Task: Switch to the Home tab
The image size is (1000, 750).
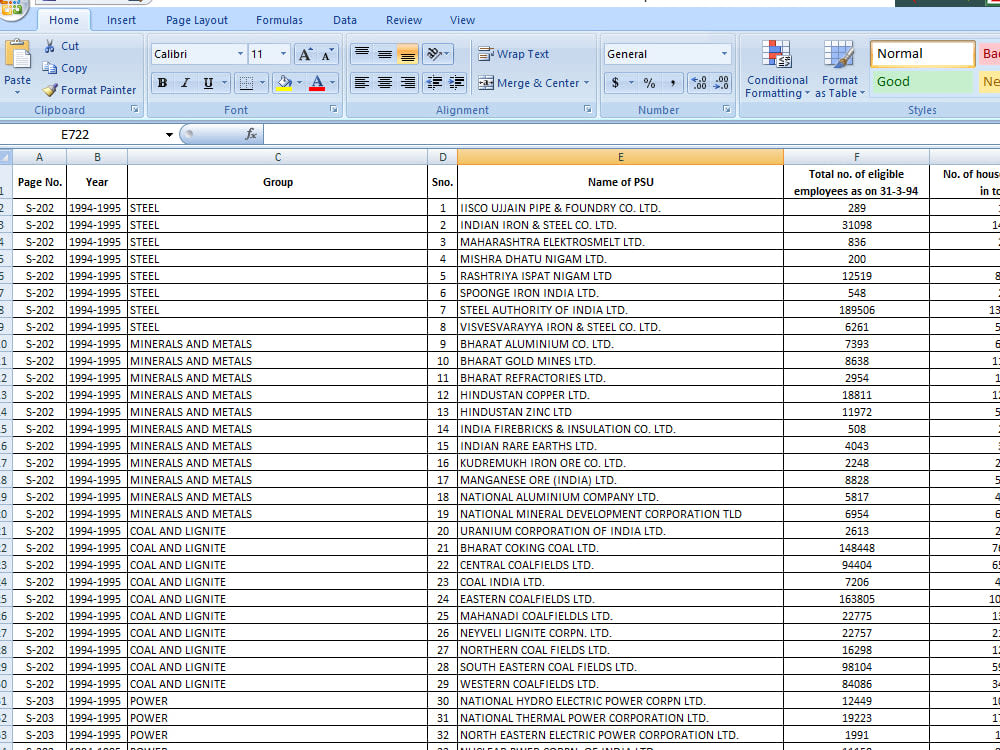Action: (64, 20)
